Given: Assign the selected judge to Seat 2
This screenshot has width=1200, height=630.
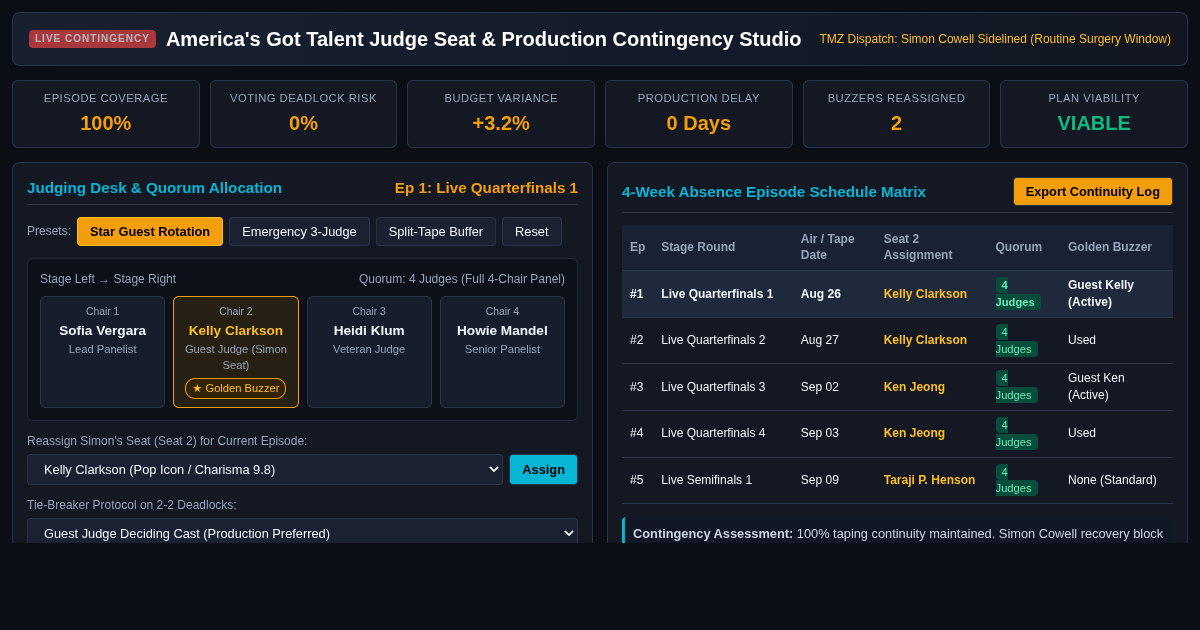Looking at the screenshot, I should click(x=543, y=470).
